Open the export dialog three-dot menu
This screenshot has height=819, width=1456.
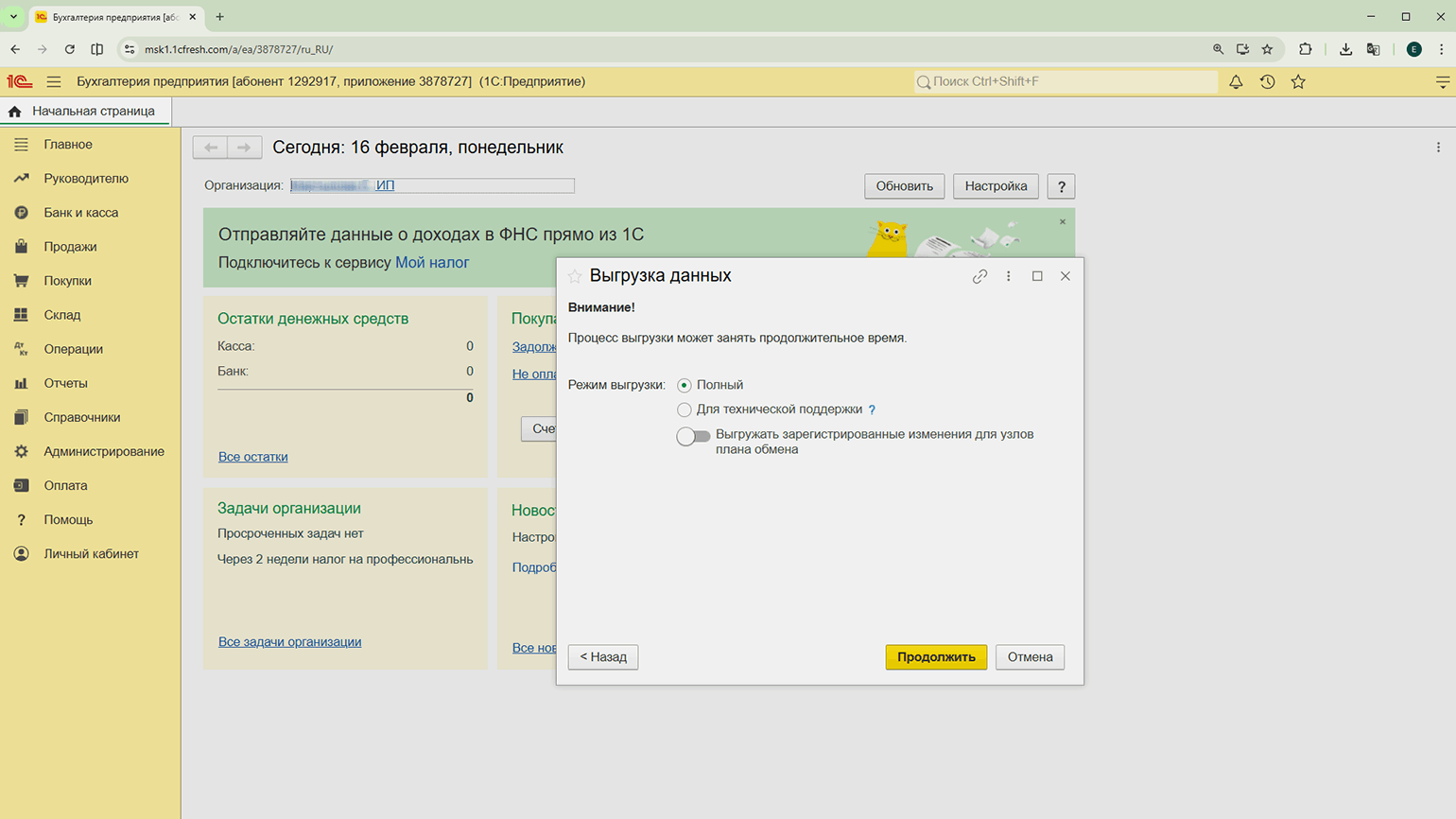pyautogui.click(x=1008, y=276)
